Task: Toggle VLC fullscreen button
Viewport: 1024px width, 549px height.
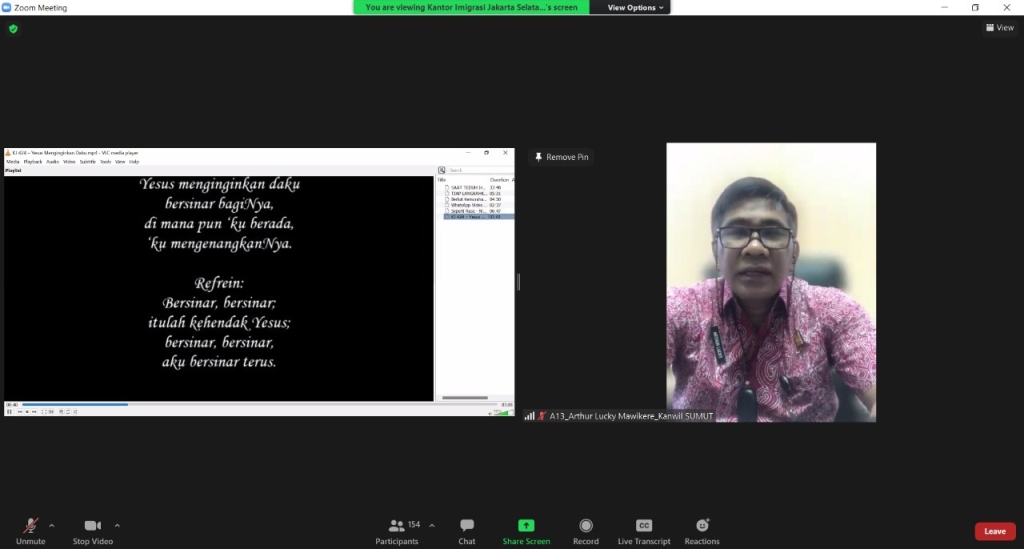Action: click(44, 412)
